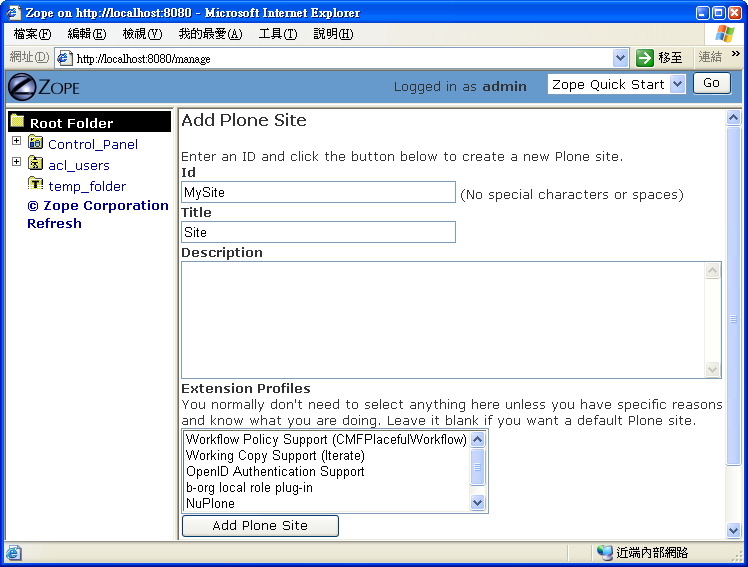Select the Root Folder entry
Image resolution: width=748 pixels, height=567 pixels.
click(90, 122)
